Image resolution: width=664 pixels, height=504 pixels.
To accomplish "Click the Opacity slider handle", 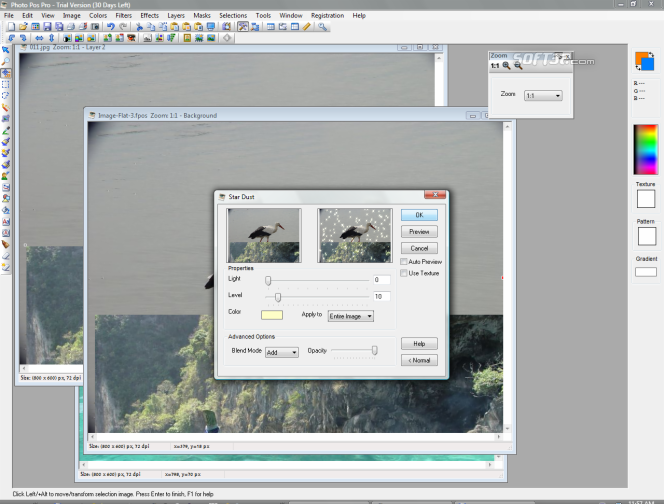I will (374, 350).
